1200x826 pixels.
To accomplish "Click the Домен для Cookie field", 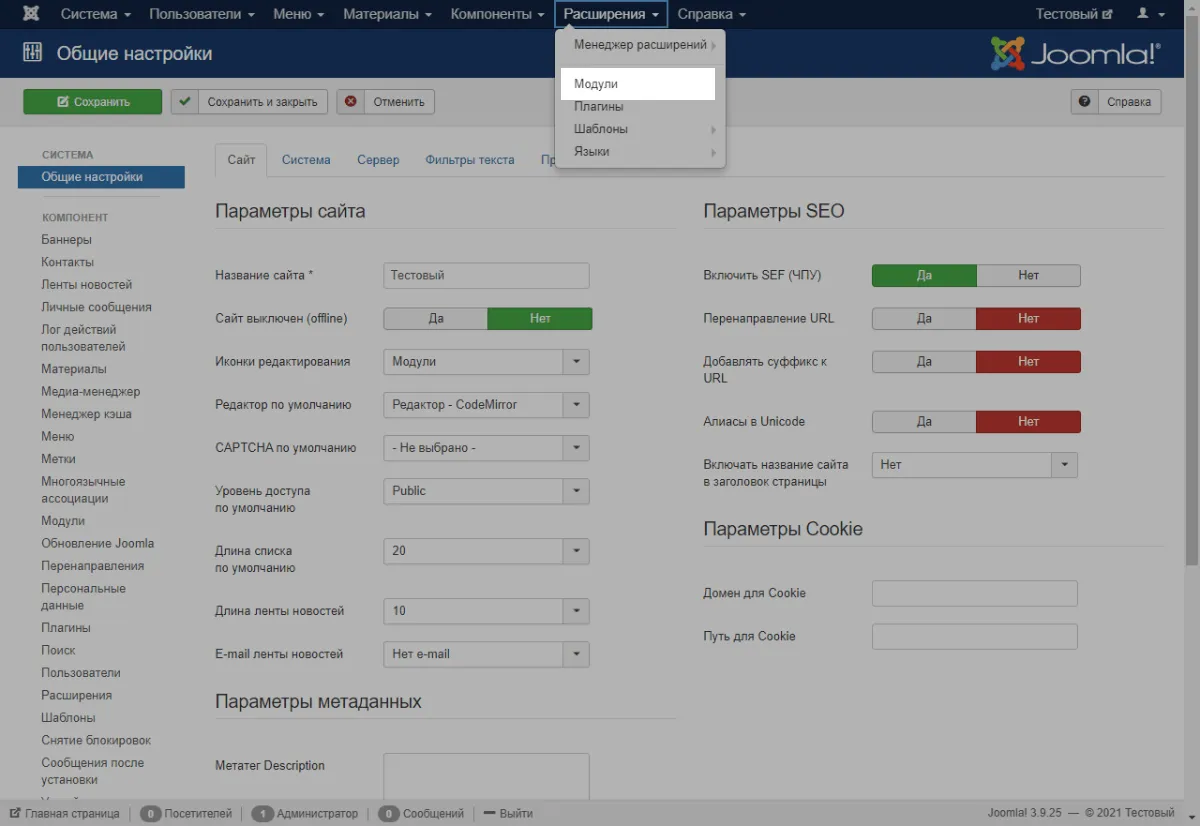I will (x=975, y=593).
